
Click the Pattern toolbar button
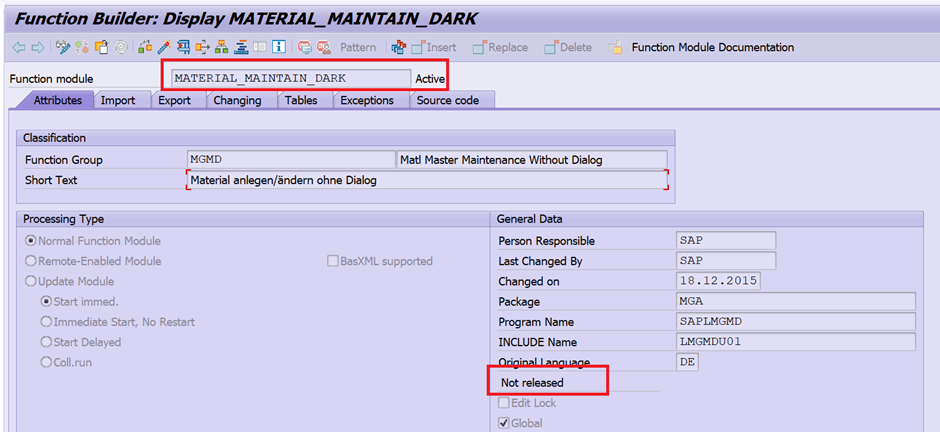click(x=358, y=47)
